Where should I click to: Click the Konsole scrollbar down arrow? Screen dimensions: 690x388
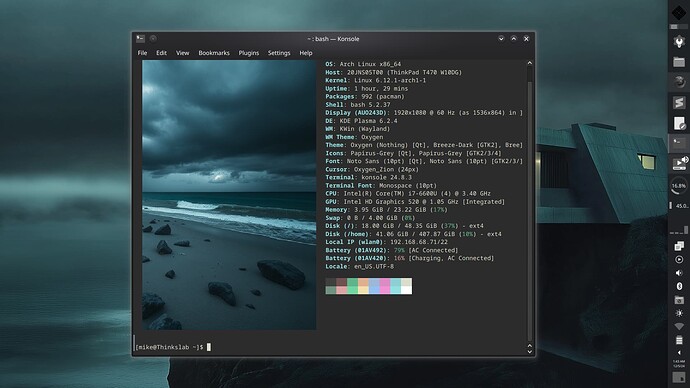pos(530,351)
